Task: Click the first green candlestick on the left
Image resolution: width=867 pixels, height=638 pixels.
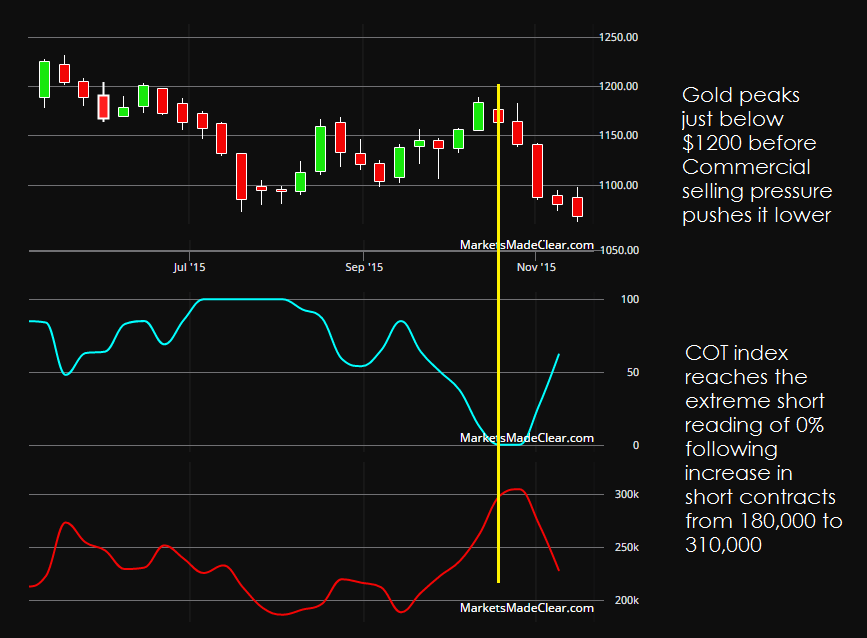Action: click(x=44, y=80)
